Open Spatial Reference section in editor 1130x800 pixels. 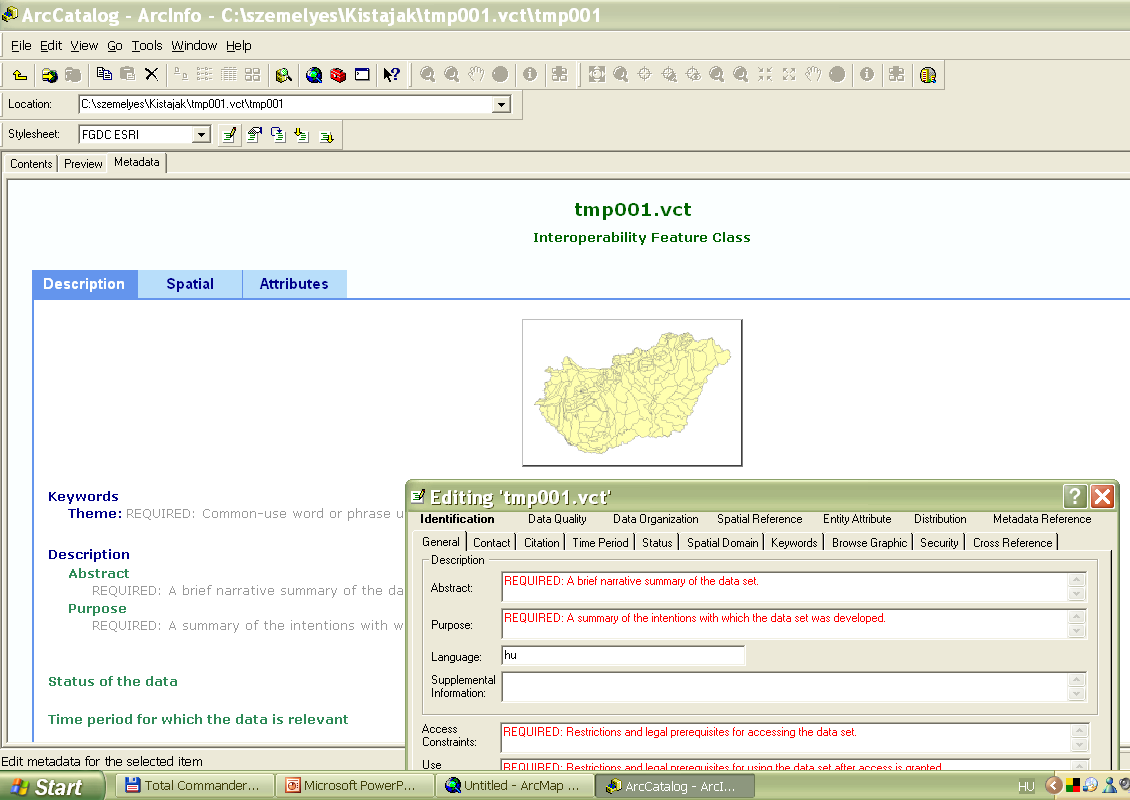tap(759, 519)
